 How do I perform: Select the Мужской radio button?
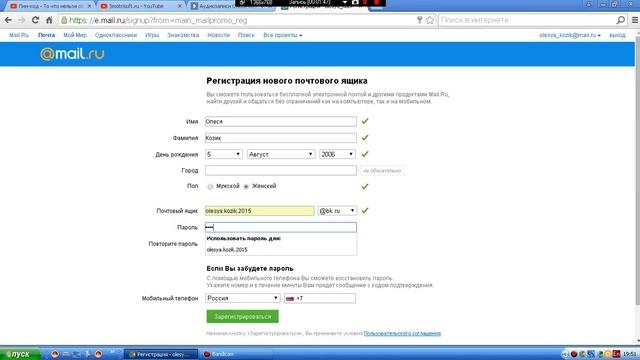pyautogui.click(x=210, y=187)
